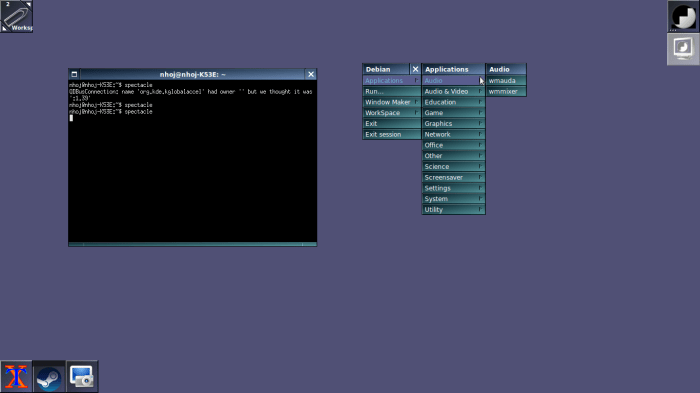The width and height of the screenshot is (700, 393).
Task: Click the terminal's bottom resize bar
Action: click(192, 244)
